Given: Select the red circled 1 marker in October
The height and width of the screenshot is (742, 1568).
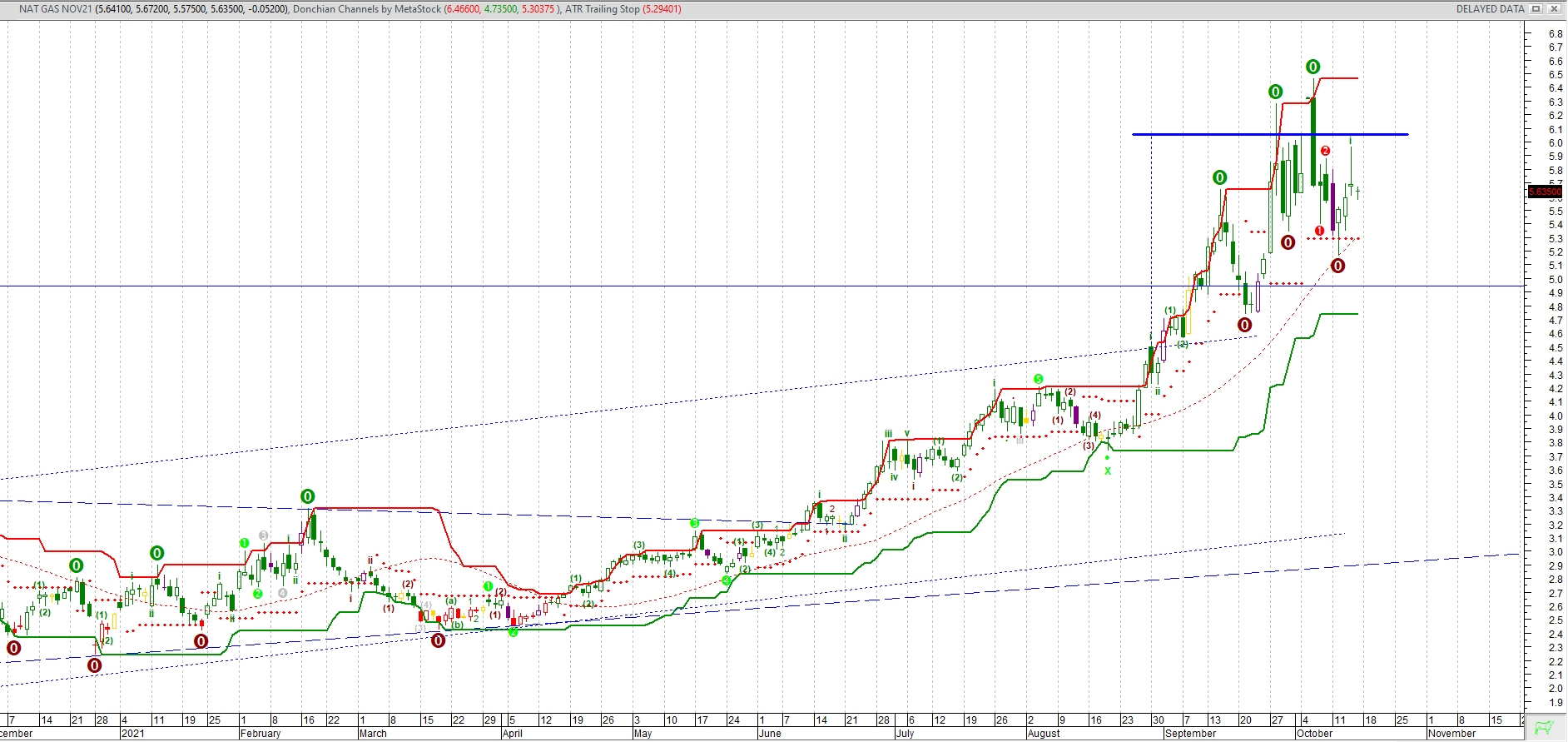Looking at the screenshot, I should (1319, 231).
